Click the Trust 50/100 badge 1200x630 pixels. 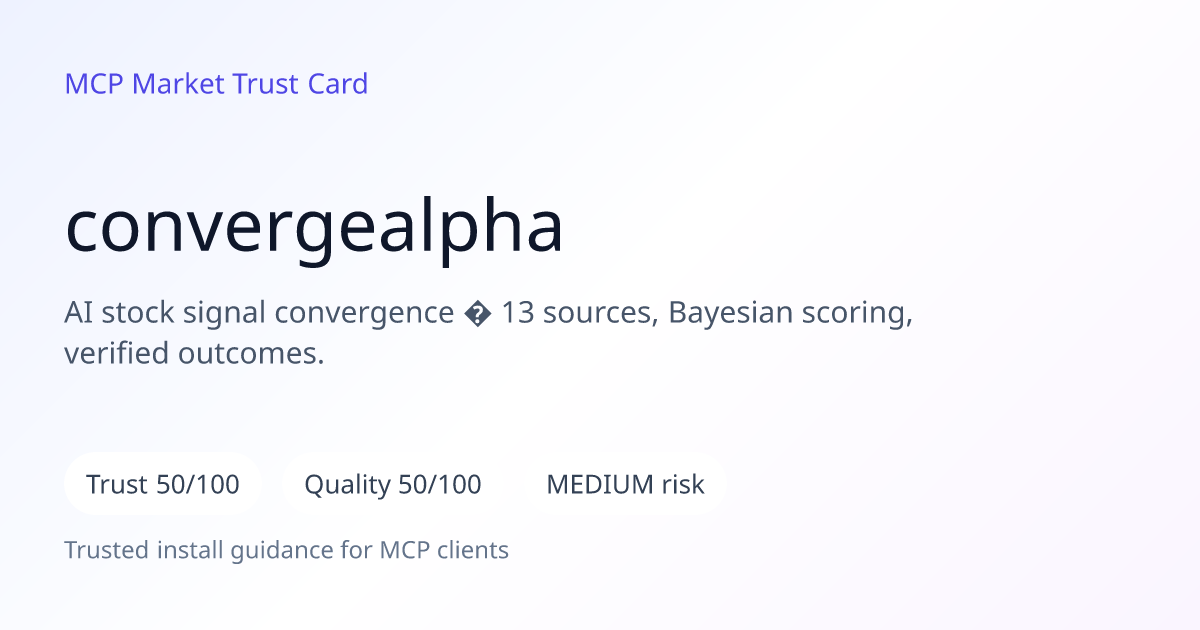tap(163, 485)
